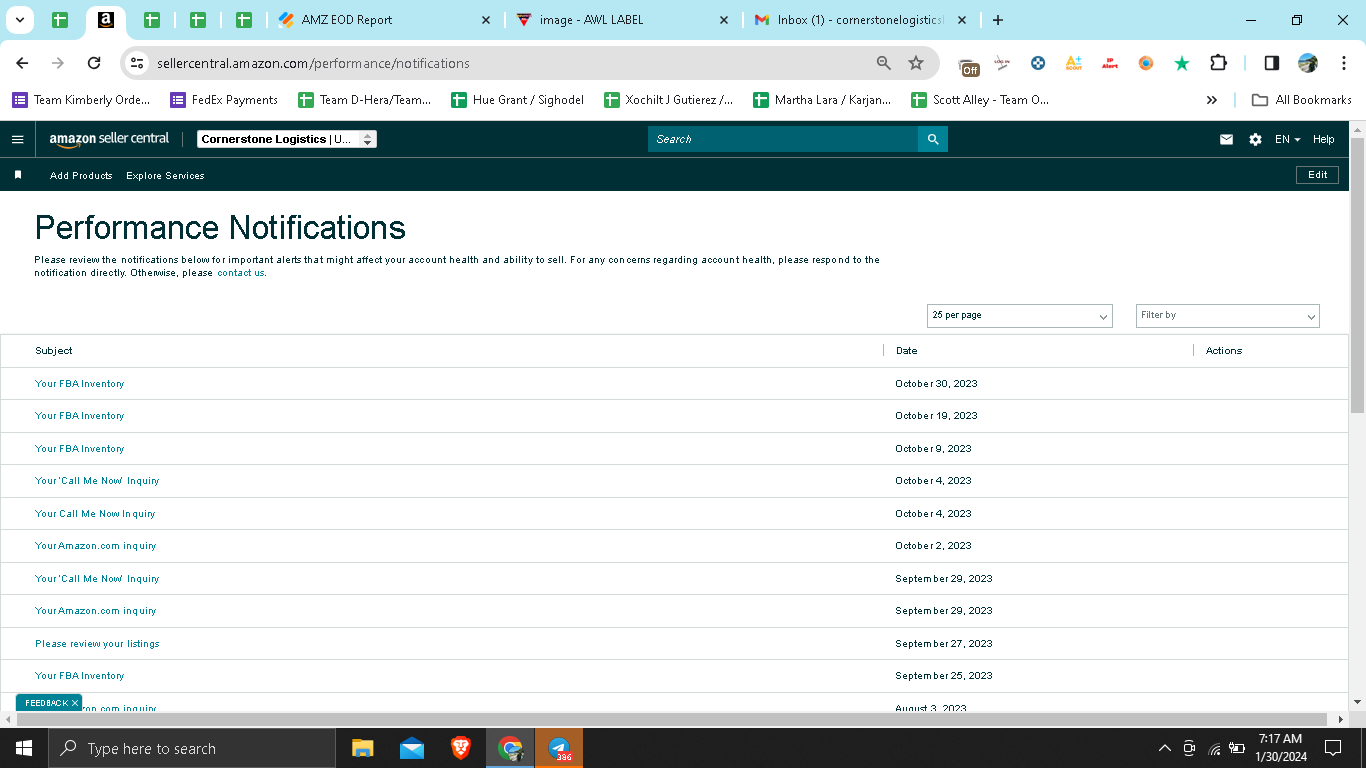Viewport: 1366px width, 768px height.
Task: Toggle the browser side panel
Action: coord(1272,63)
